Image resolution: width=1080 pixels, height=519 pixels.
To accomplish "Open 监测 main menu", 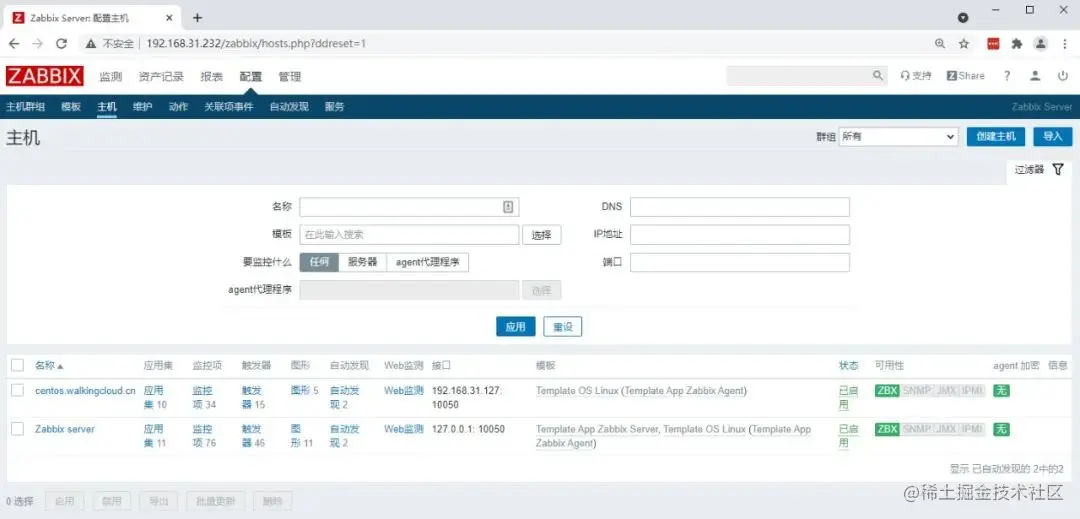I will [x=110, y=76].
